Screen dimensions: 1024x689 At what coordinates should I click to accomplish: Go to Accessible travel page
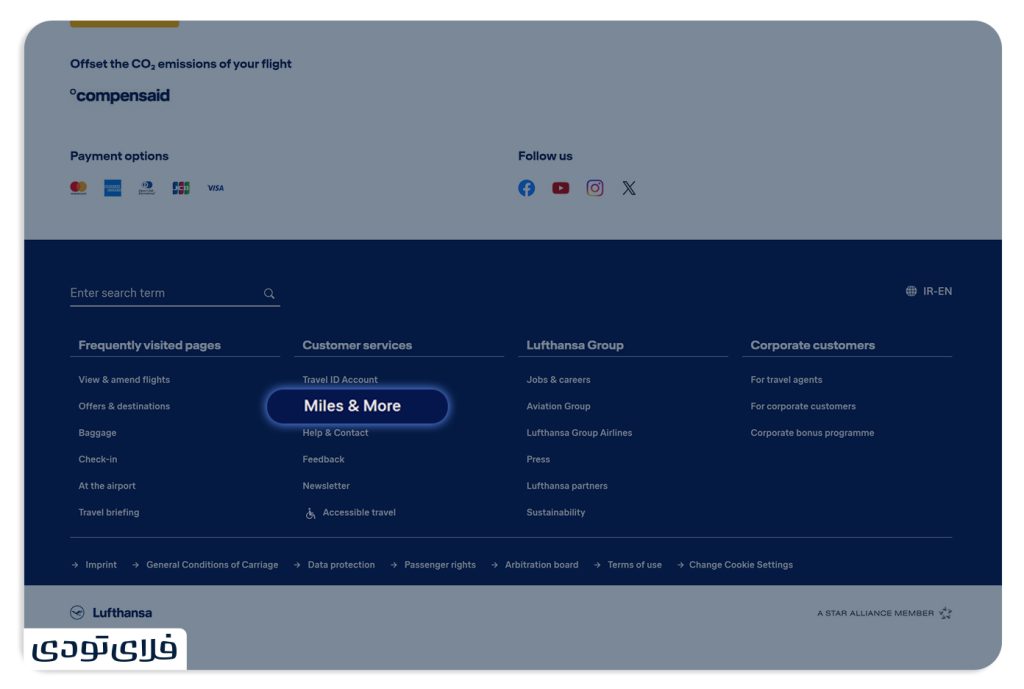click(358, 513)
